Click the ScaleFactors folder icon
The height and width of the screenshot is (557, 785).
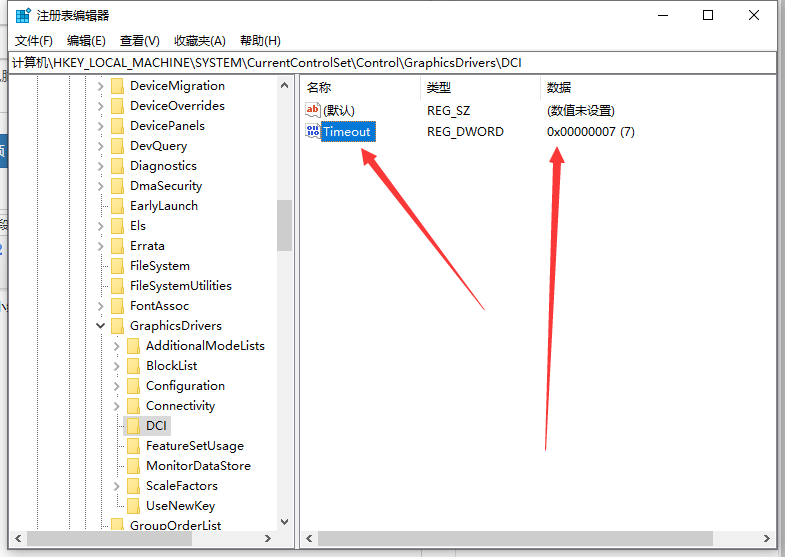(x=133, y=485)
